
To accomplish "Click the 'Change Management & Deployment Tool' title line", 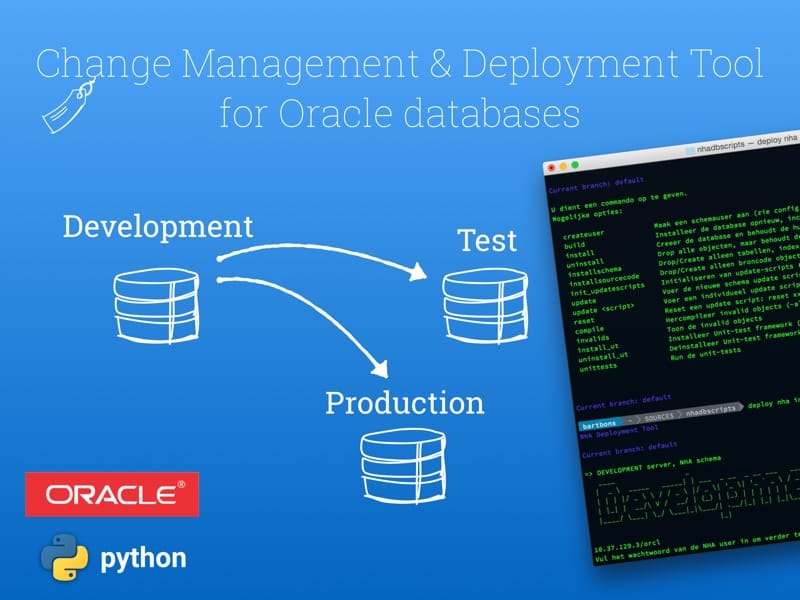I will (x=399, y=63).
